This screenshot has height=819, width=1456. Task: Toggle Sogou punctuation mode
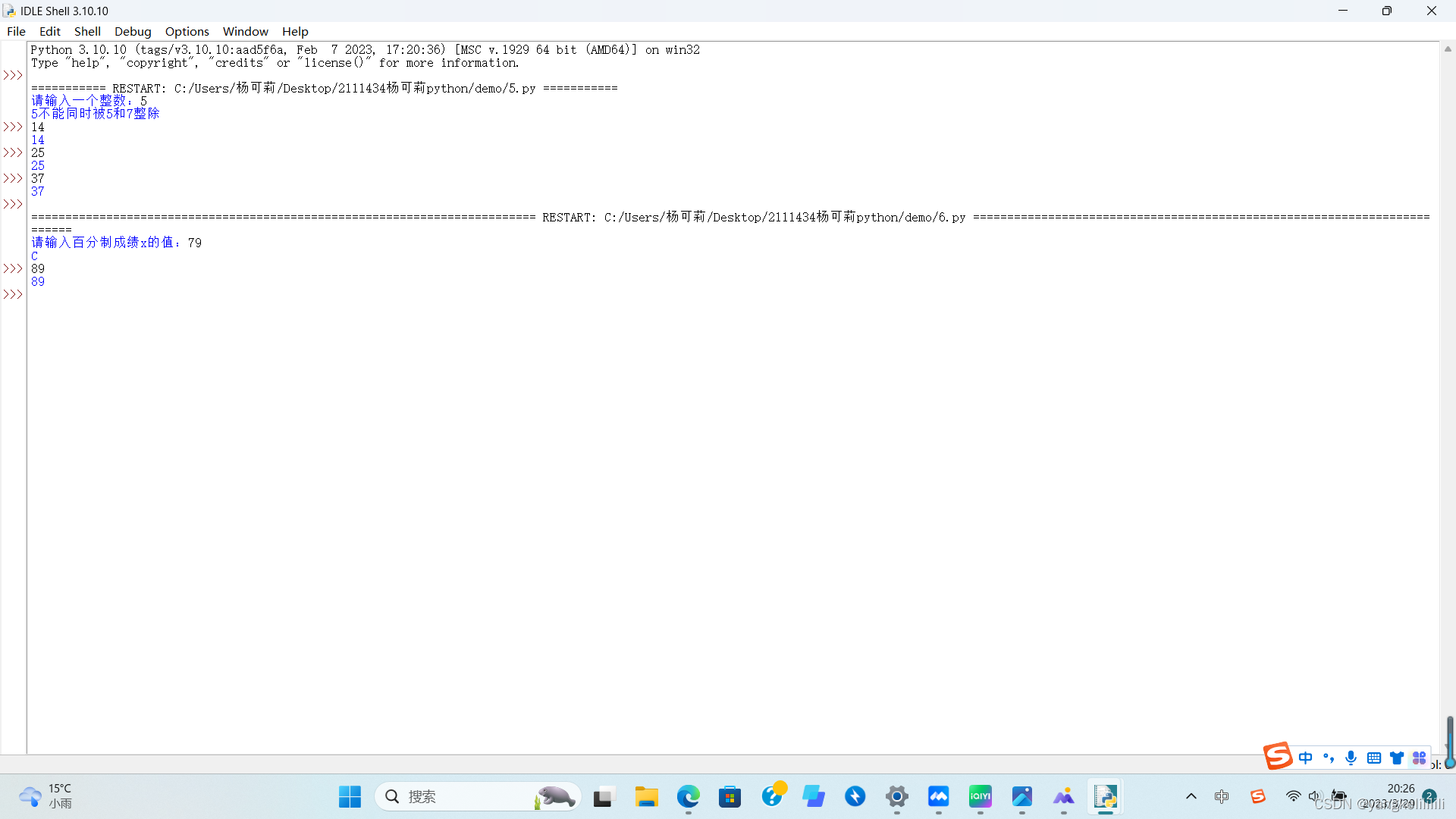[x=1329, y=758]
